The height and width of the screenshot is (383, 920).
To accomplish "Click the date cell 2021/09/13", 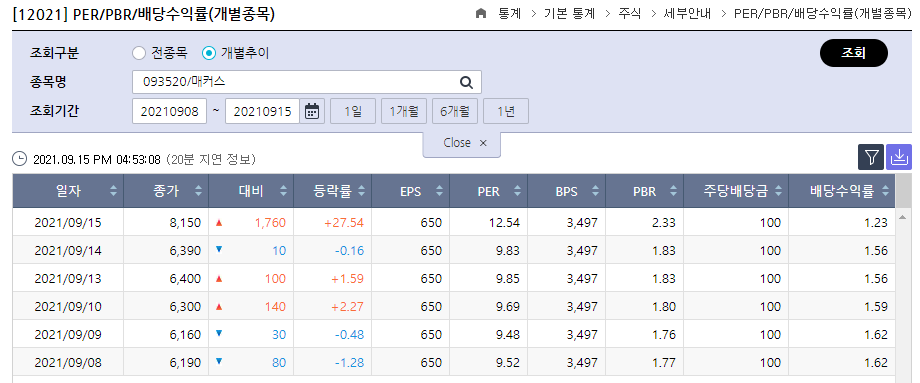I will coord(68,279).
